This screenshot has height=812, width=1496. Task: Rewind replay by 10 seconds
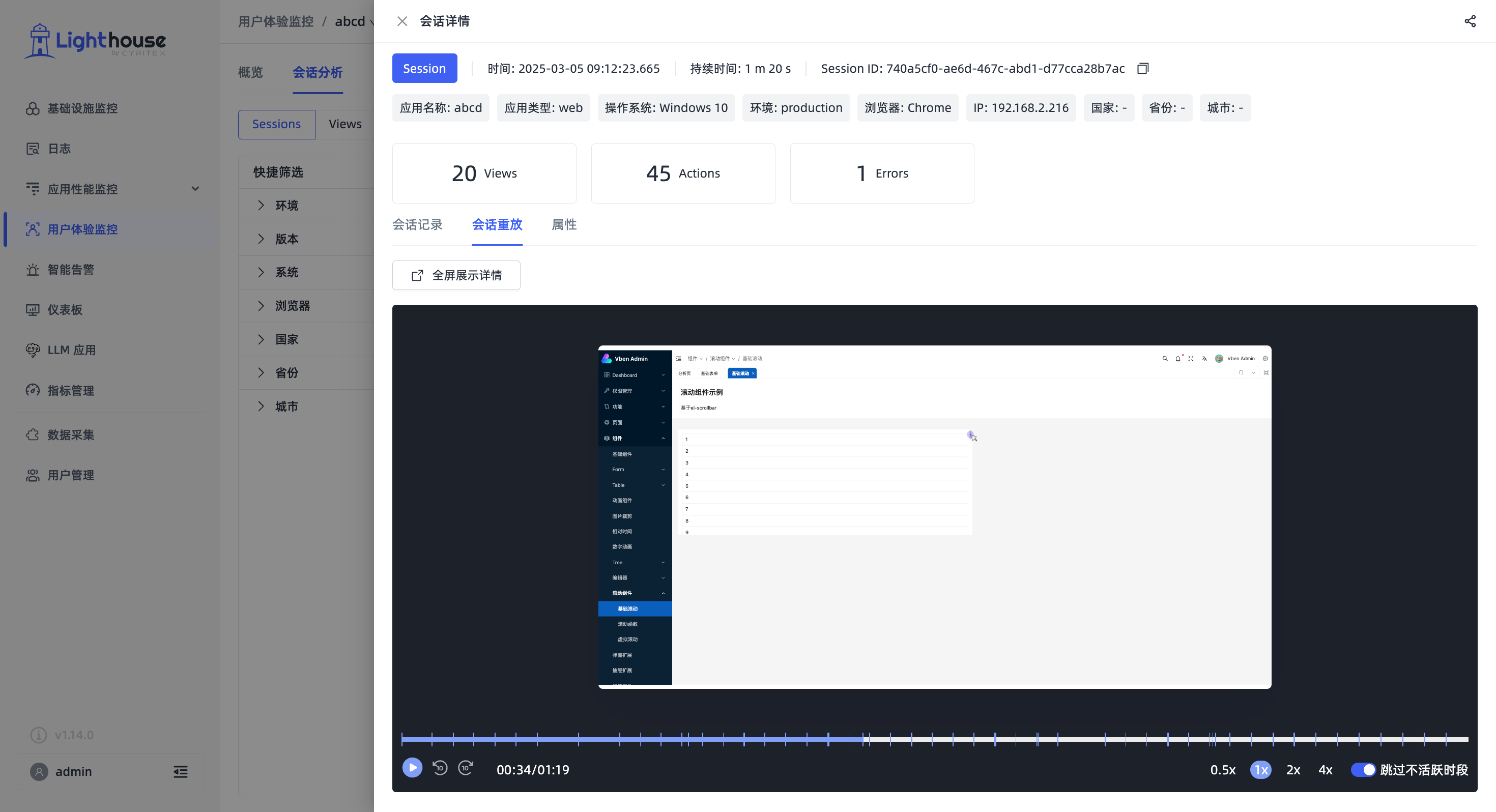click(x=440, y=768)
